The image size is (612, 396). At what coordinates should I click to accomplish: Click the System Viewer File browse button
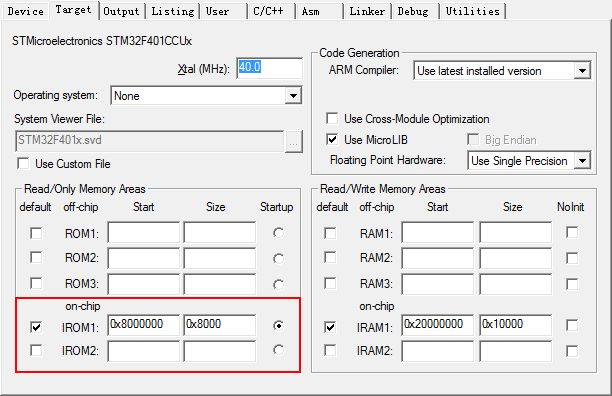(x=294, y=142)
